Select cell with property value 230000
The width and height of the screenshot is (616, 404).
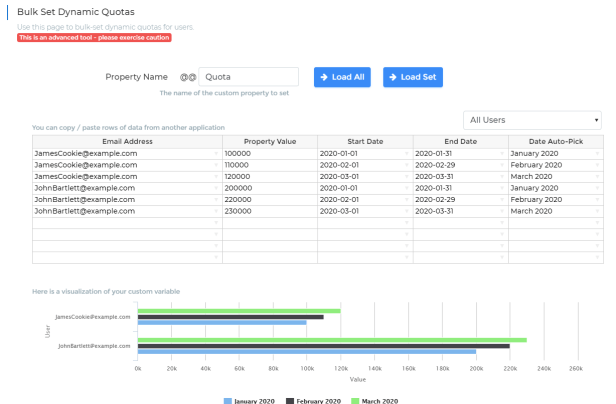click(x=269, y=211)
